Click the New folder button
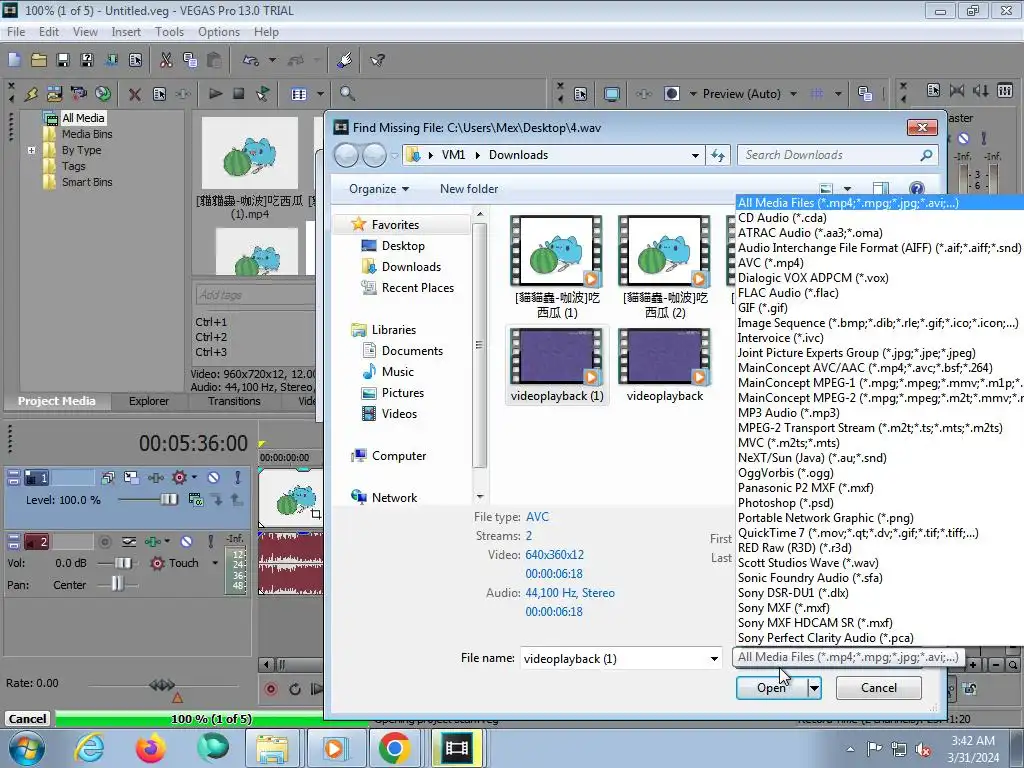This screenshot has width=1024, height=768. (x=469, y=189)
